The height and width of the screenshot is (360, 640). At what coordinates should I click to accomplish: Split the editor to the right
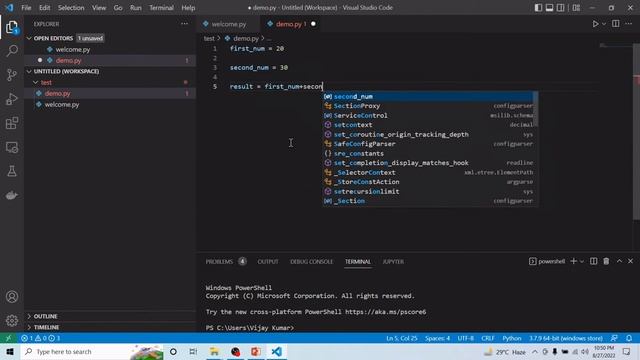(616, 24)
